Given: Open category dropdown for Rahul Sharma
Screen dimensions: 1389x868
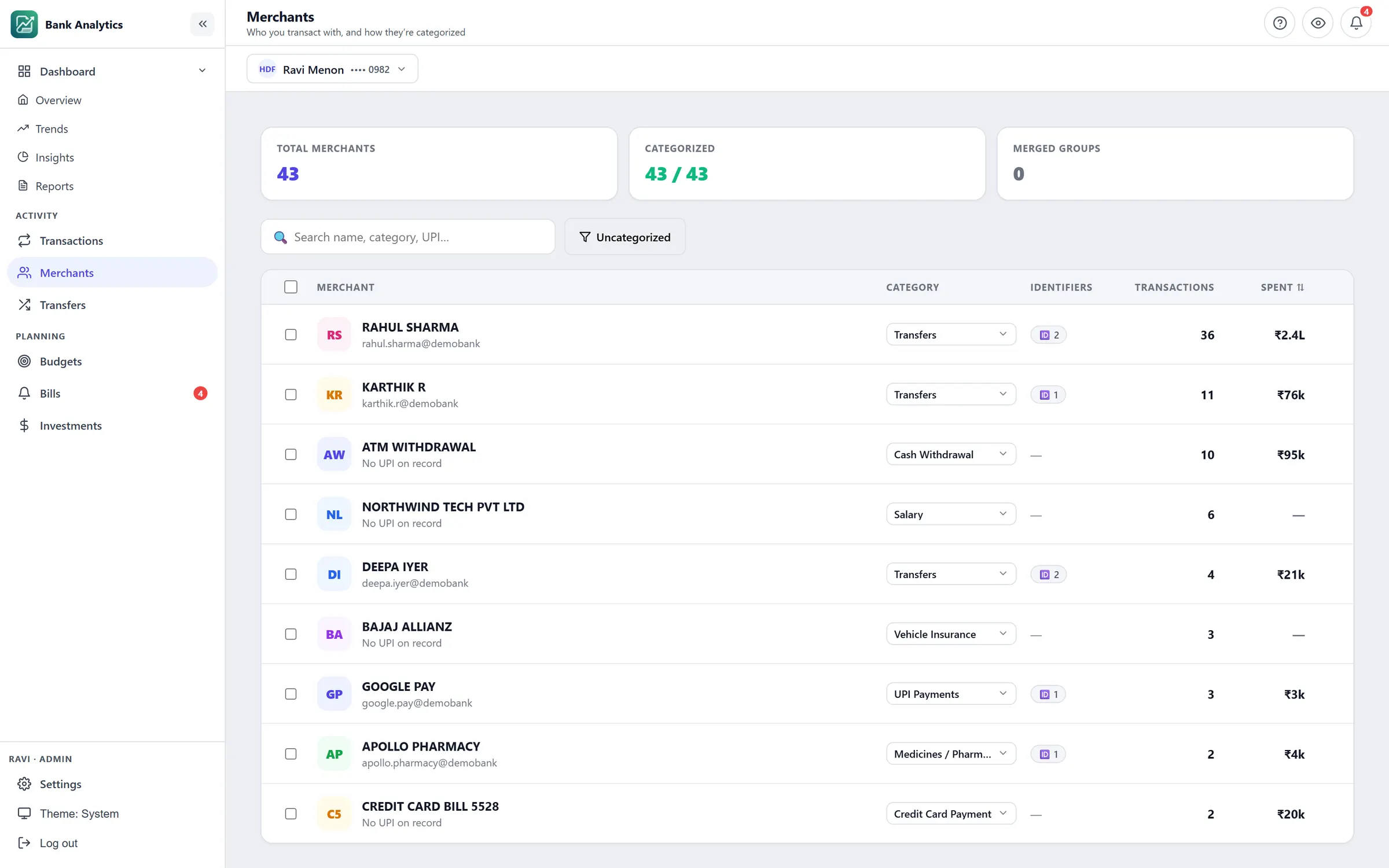Looking at the screenshot, I should 951,334.
